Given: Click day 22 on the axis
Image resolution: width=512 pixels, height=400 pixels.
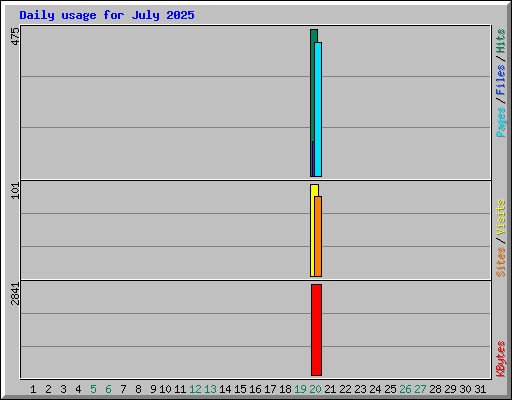Looking at the screenshot, I should (345, 389).
